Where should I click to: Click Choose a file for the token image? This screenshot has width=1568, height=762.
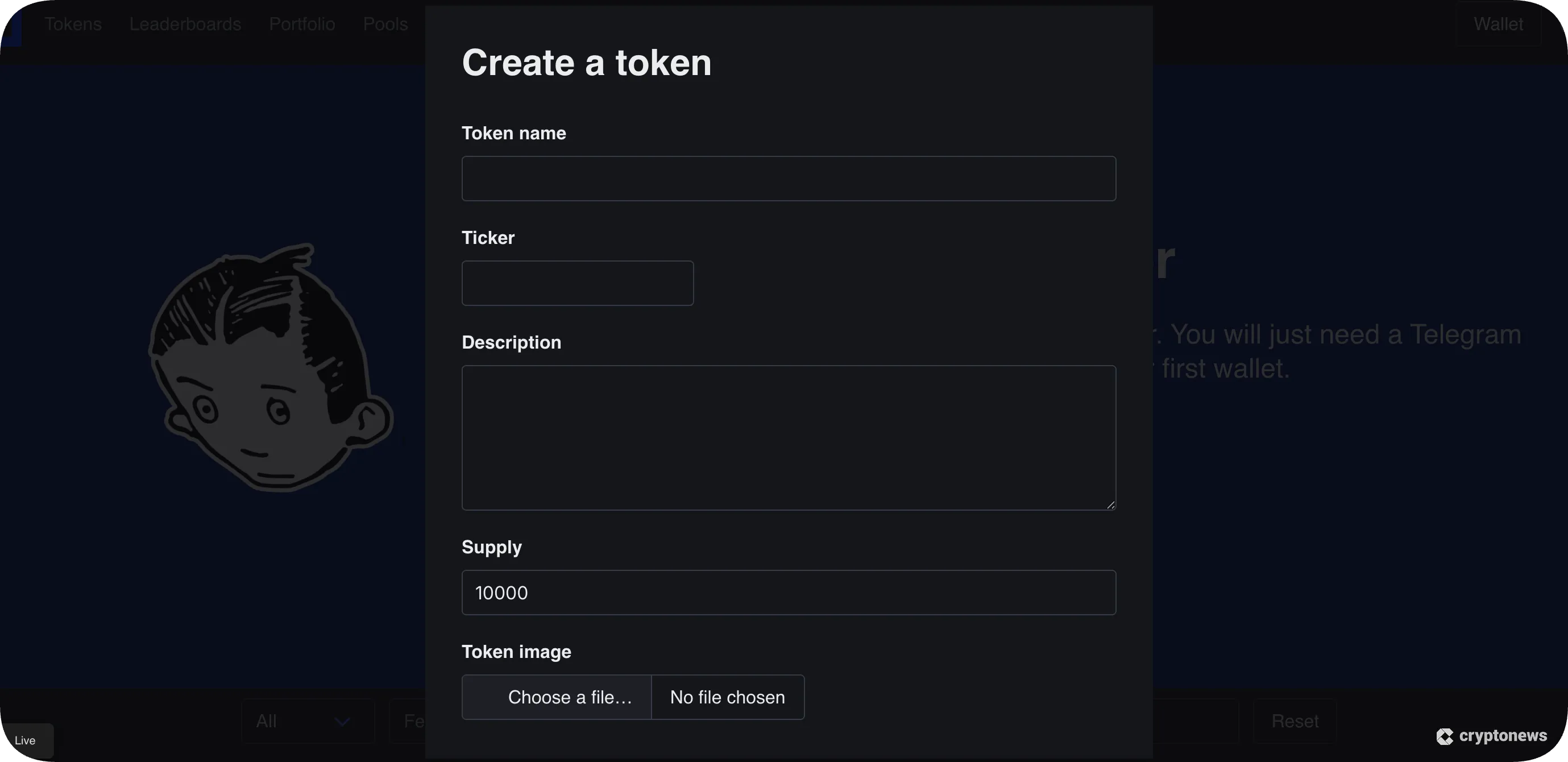[x=569, y=696]
